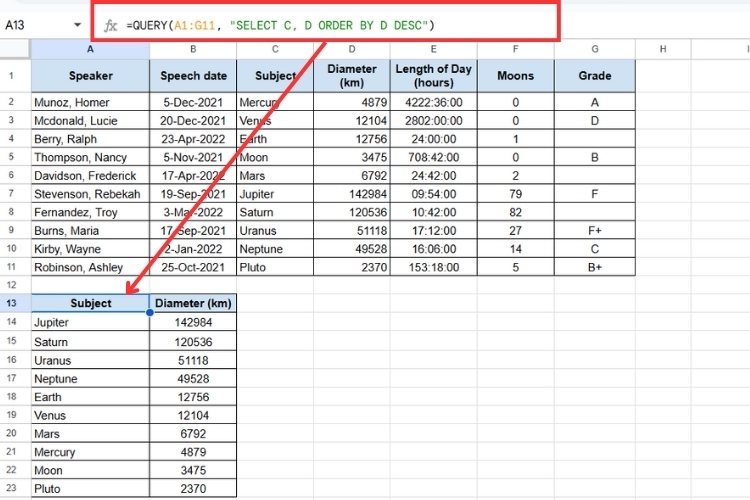The image size is (750, 500).
Task: Click length of day 153:18:00
Action: click(433, 267)
